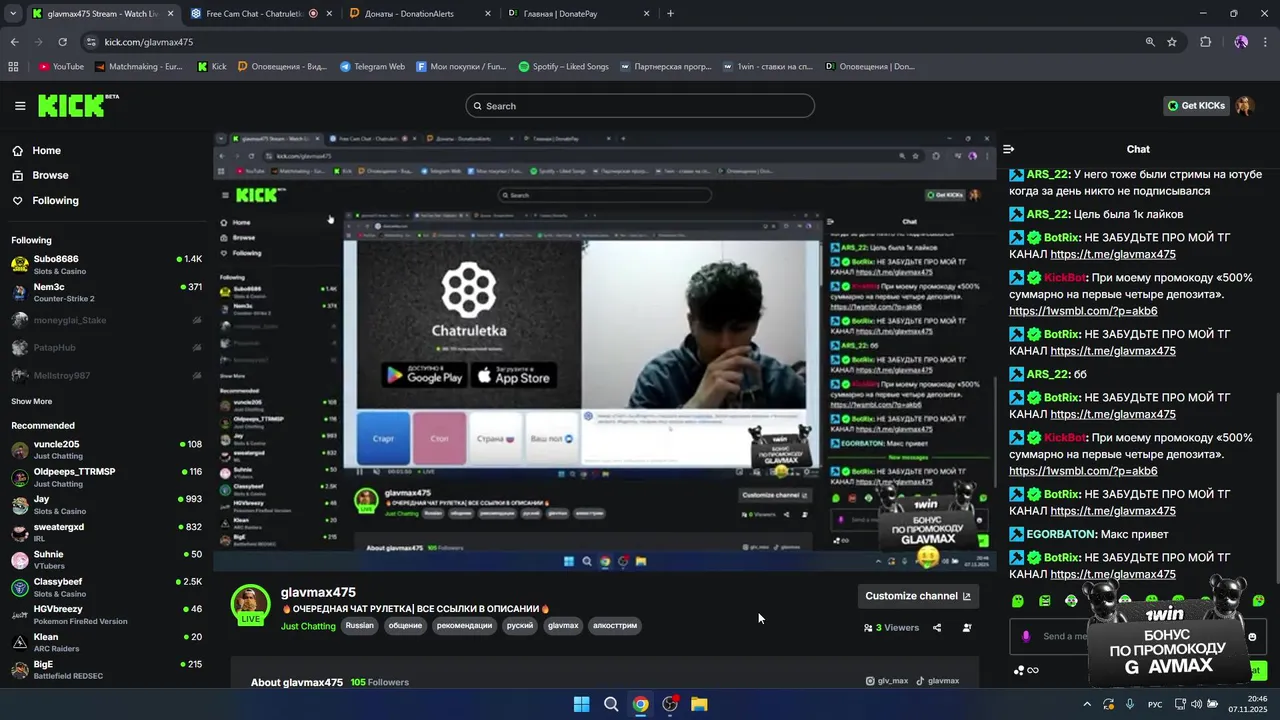
Task: Open the Chrome extensions puzzle icon
Action: coord(1205,42)
